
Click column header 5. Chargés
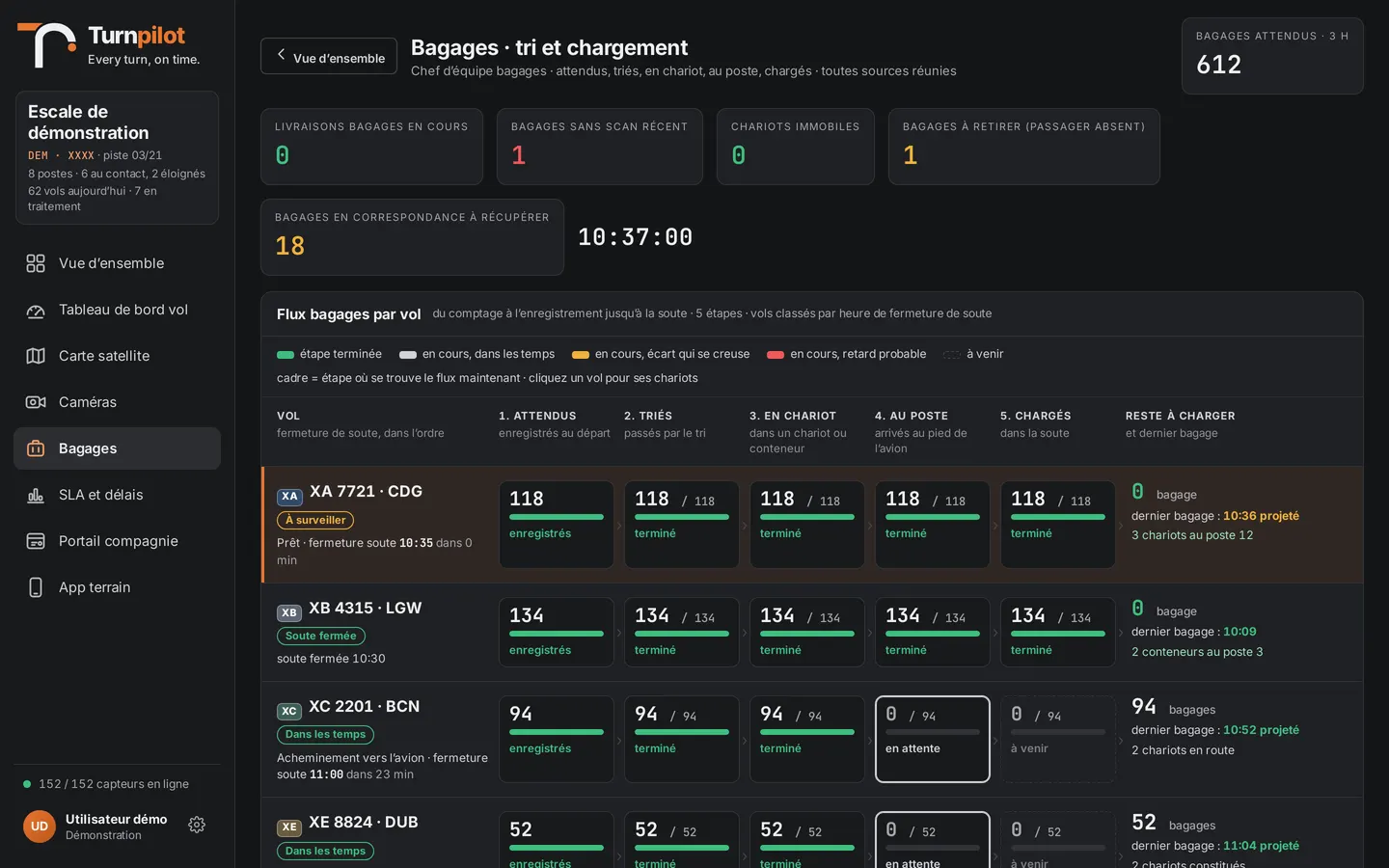pos(1036,416)
